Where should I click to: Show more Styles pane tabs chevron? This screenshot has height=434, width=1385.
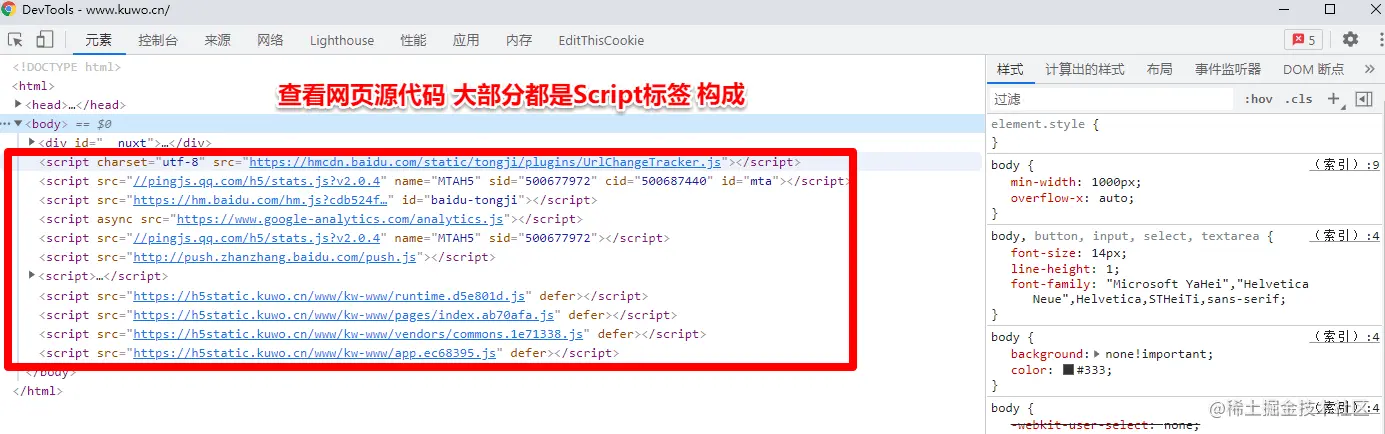[1369, 69]
